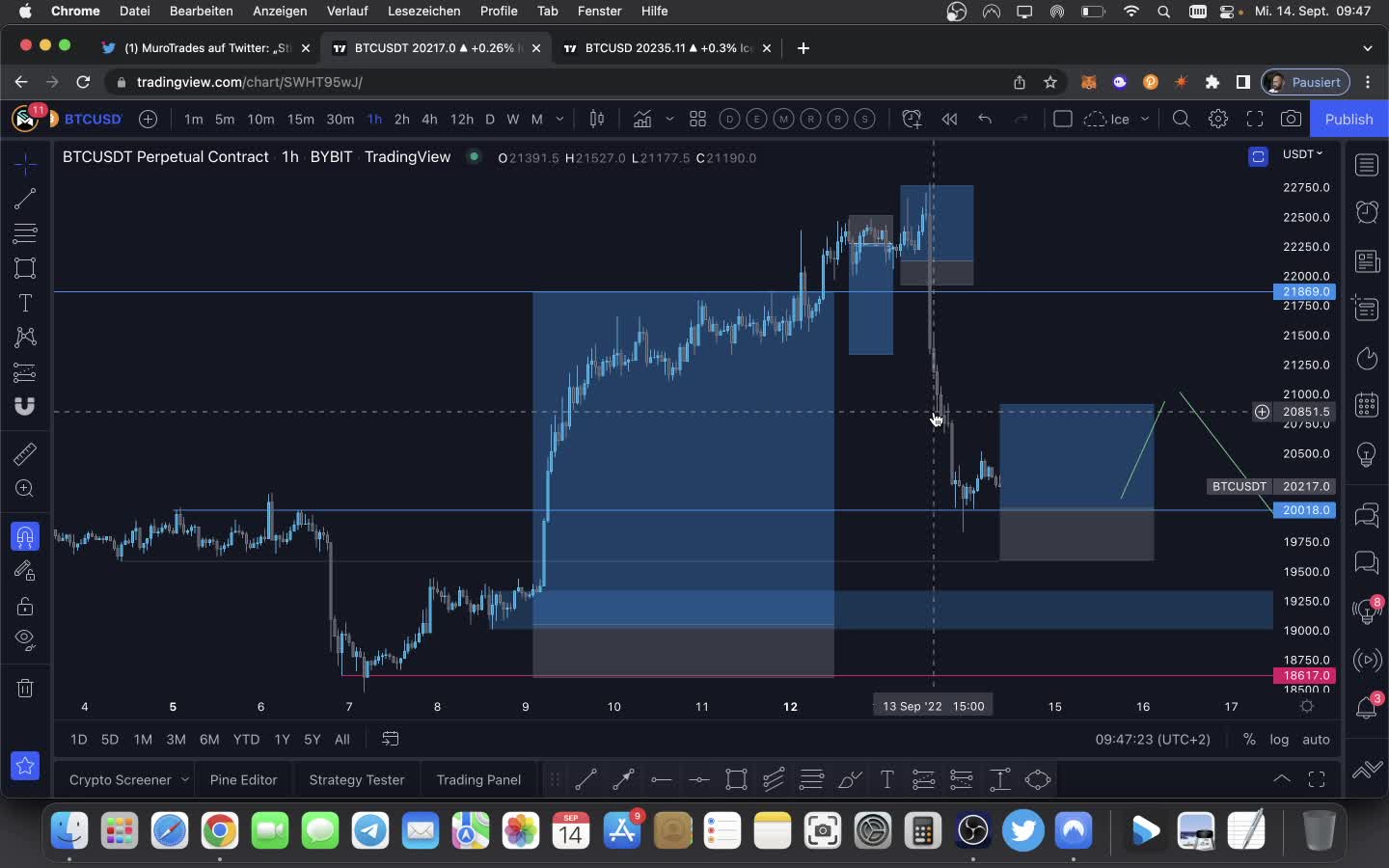The image size is (1389, 868).
Task: Maximize the bottom panel
Action: (x=1317, y=779)
